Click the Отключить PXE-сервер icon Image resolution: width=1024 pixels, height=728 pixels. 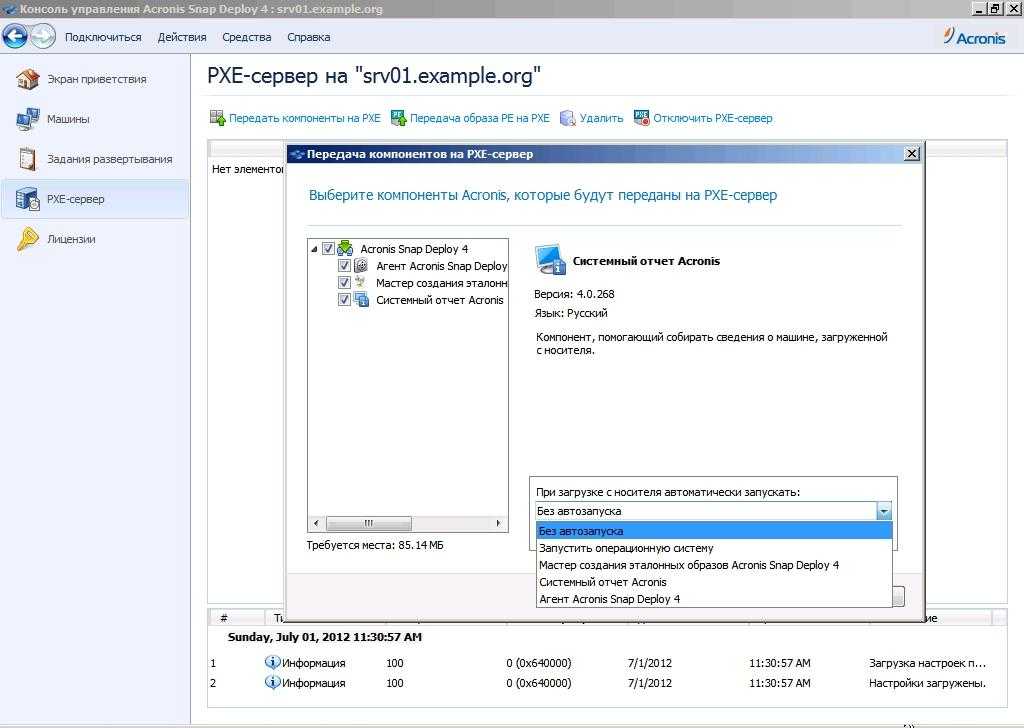pyautogui.click(x=641, y=118)
